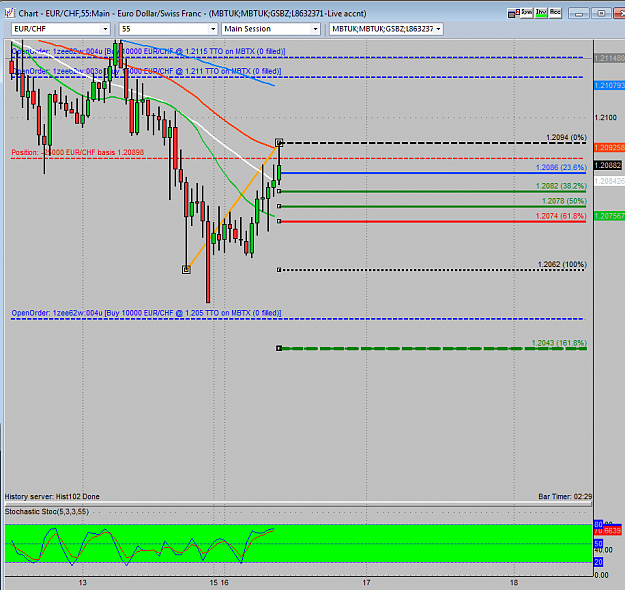Click the 61.8% Fibonacci level handle

click(279, 221)
